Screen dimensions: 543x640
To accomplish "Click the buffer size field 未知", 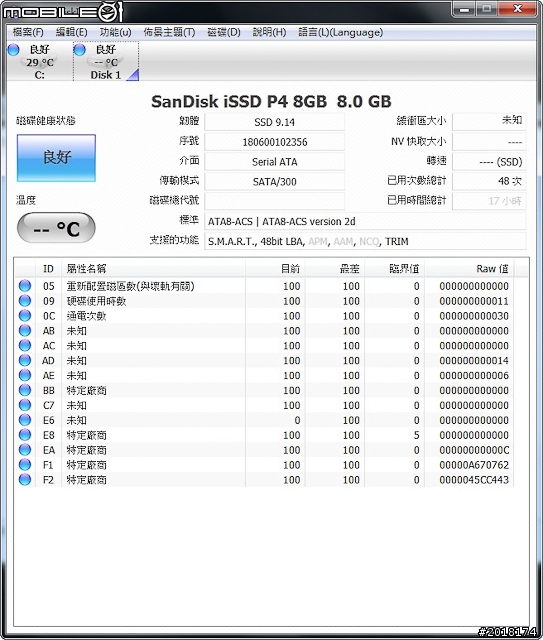I will pyautogui.click(x=489, y=122).
